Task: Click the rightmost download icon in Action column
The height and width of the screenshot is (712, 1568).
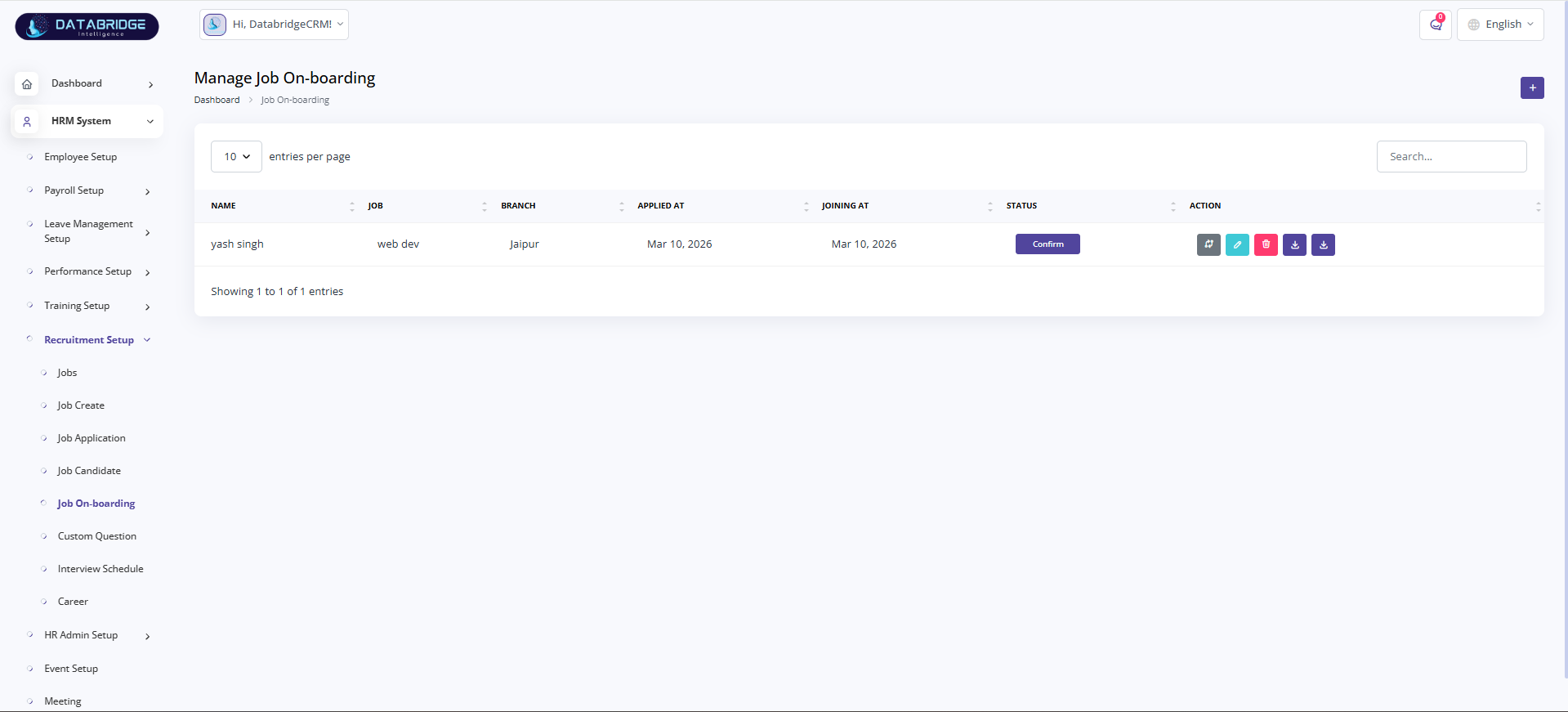Action: click(x=1323, y=244)
